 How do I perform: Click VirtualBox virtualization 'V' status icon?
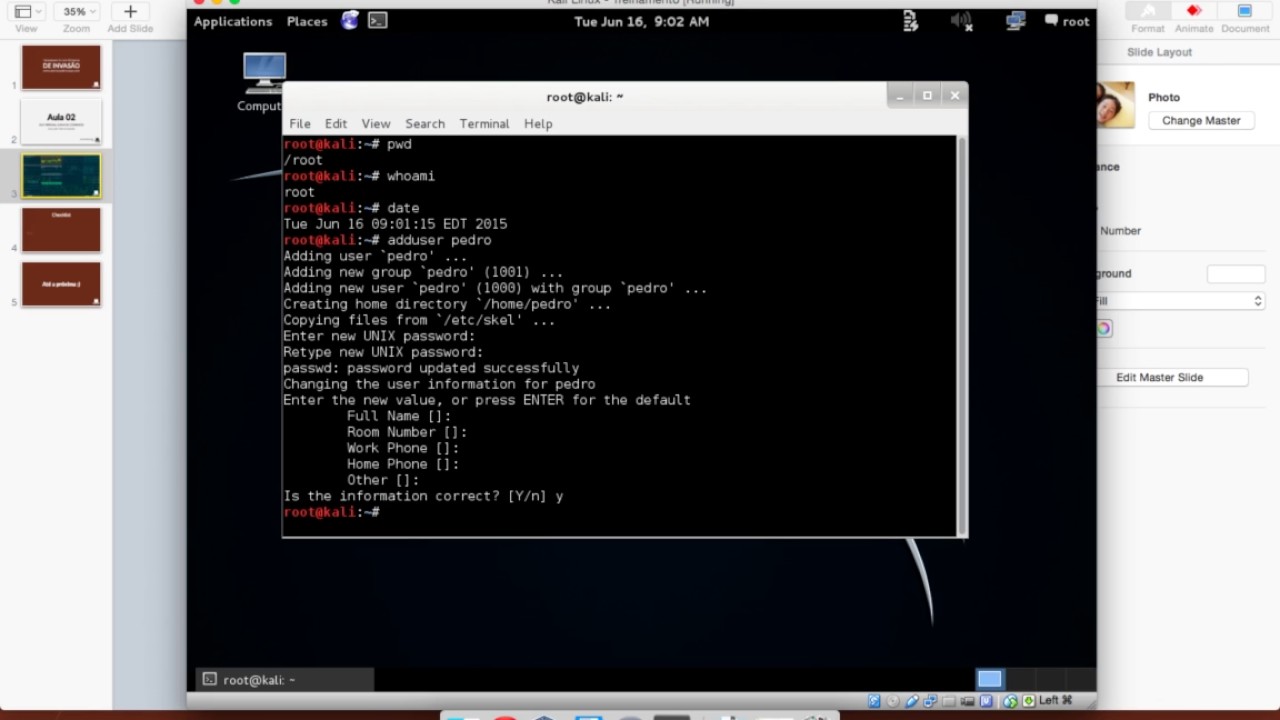[987, 701]
